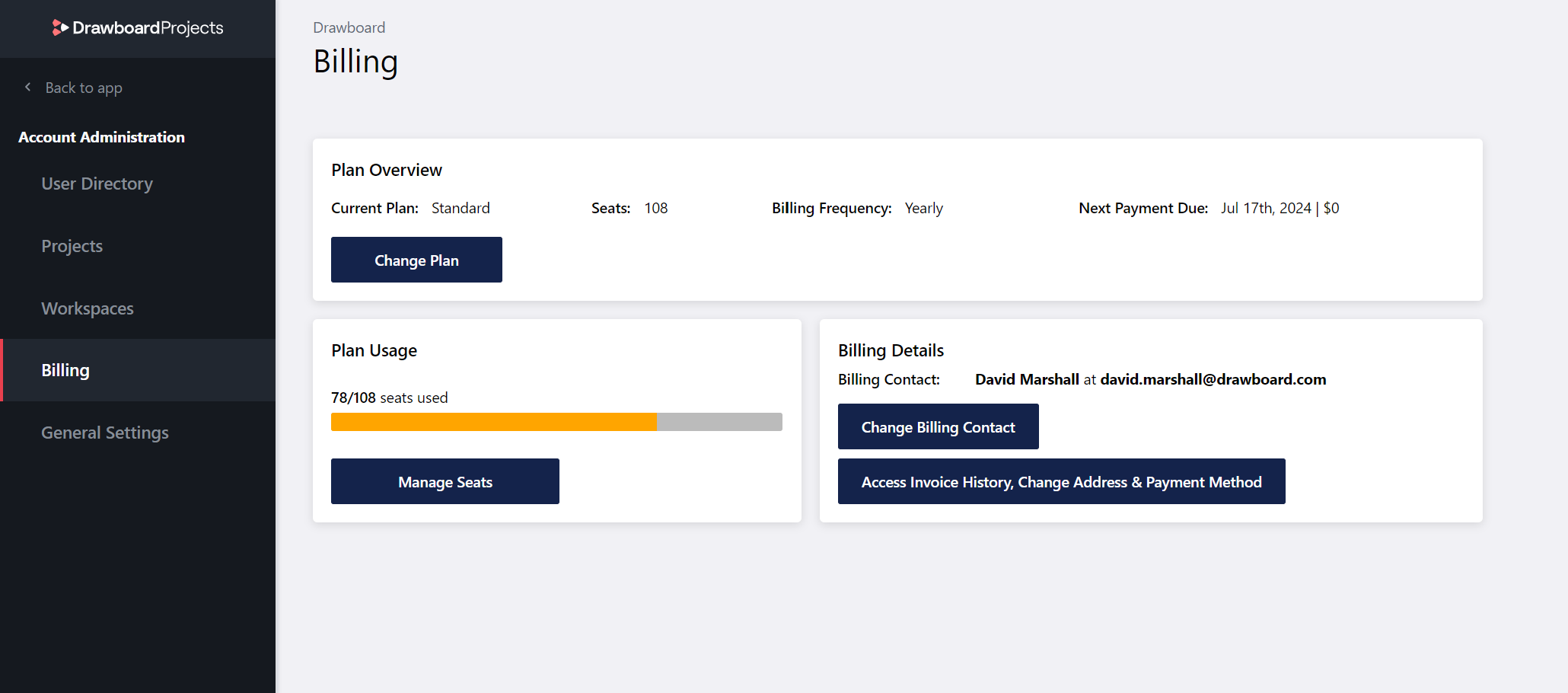Image resolution: width=1568 pixels, height=693 pixels.
Task: Click the Manage Seats button
Action: [x=445, y=481]
